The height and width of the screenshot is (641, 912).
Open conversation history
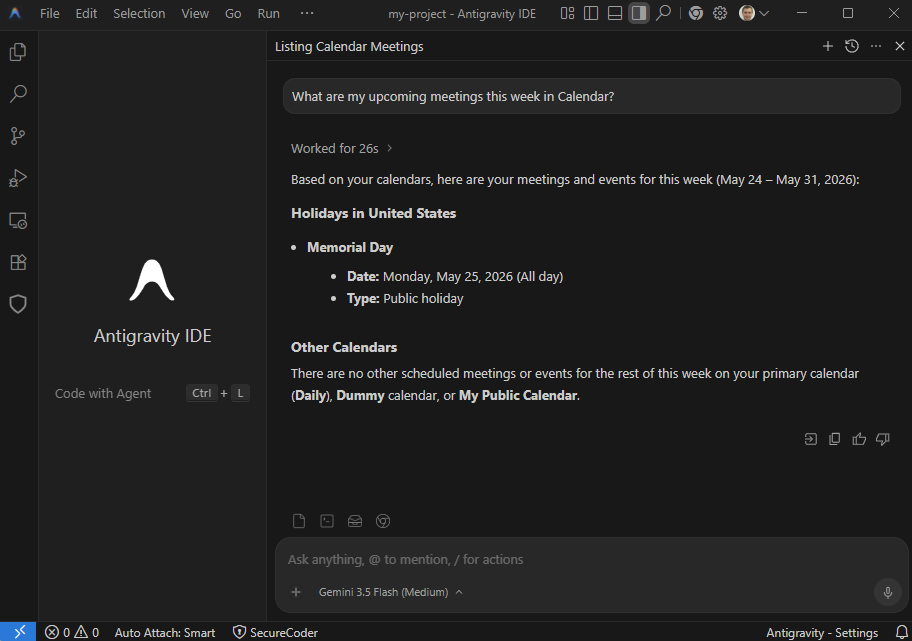(852, 46)
